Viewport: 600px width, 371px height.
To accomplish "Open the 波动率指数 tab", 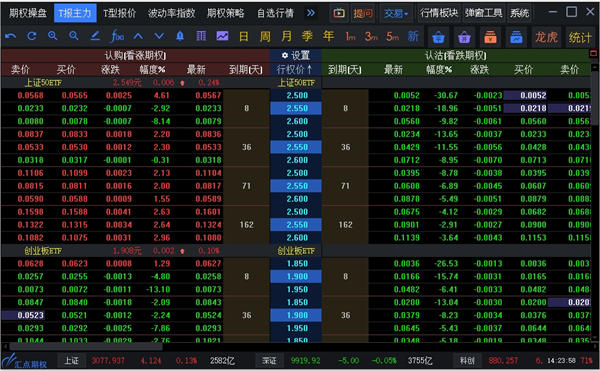I will point(171,13).
